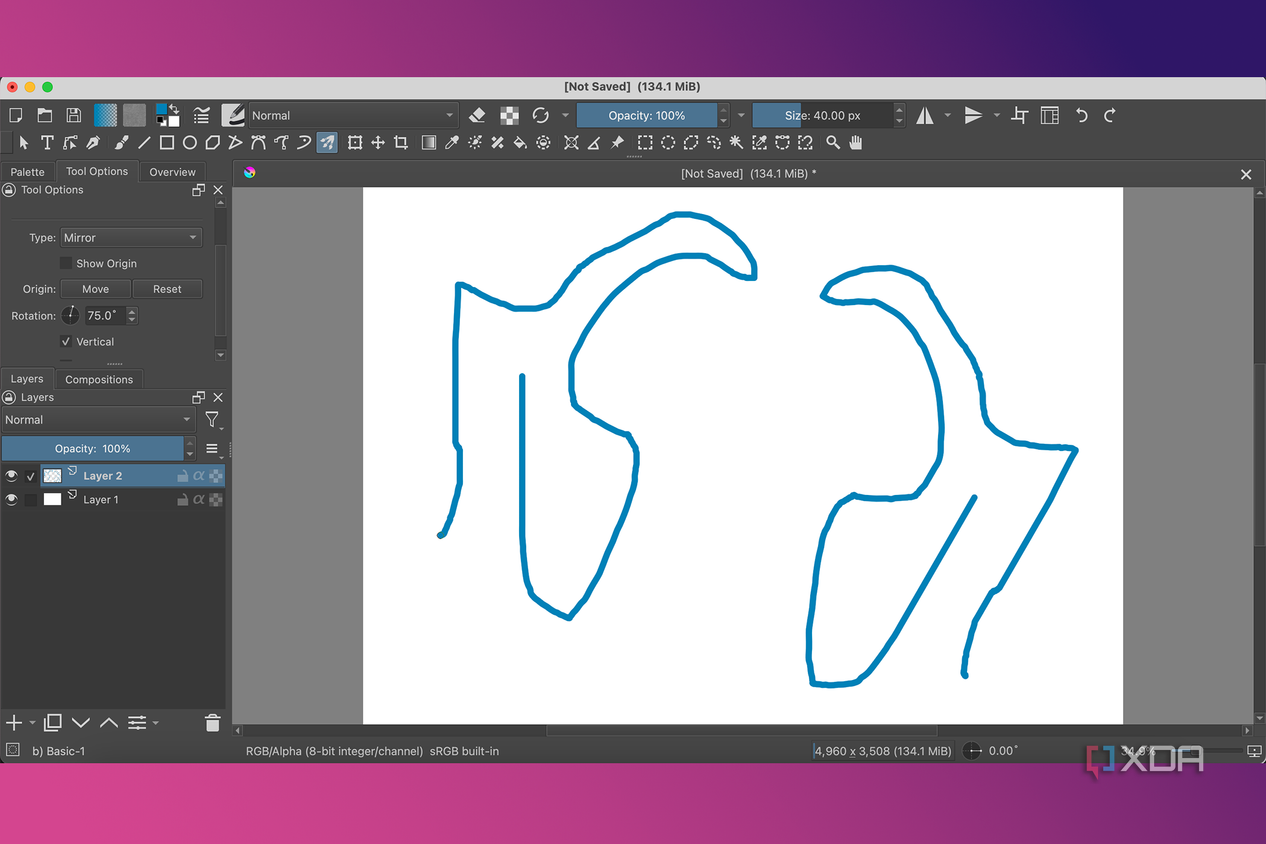Image resolution: width=1266 pixels, height=844 pixels.
Task: Open the foreground color swatch
Action: 162,110
